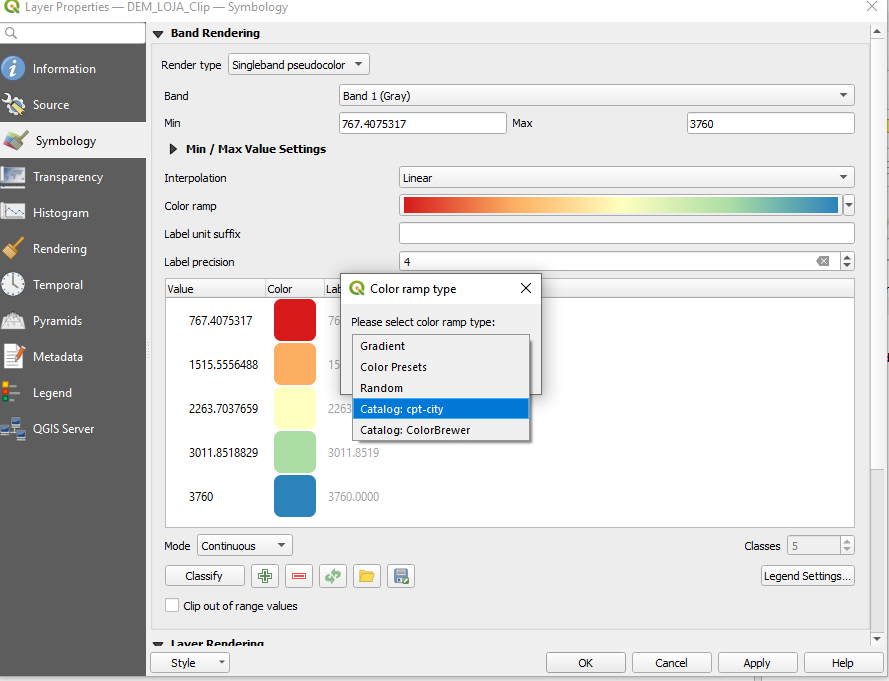This screenshot has width=889, height=681.
Task: Click the Max value input field
Action: (x=770, y=123)
